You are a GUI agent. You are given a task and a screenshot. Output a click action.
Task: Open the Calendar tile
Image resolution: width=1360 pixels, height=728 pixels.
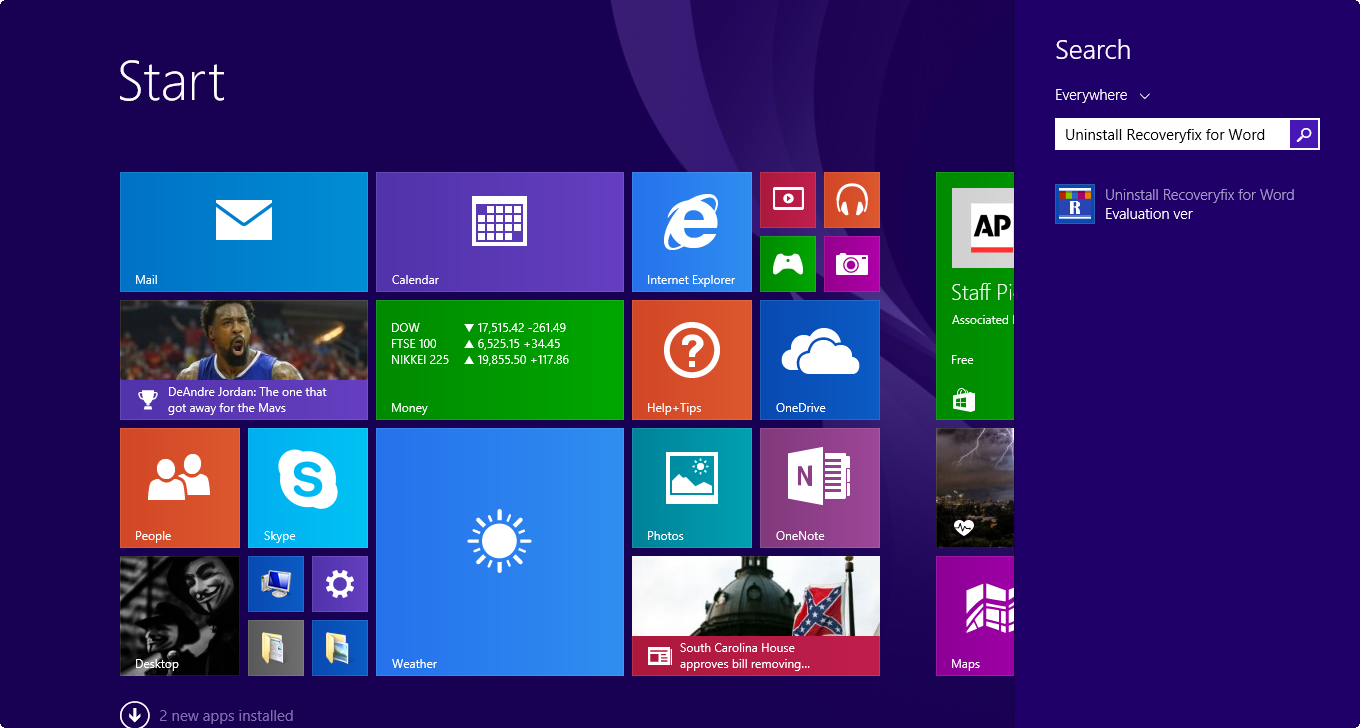(x=500, y=232)
